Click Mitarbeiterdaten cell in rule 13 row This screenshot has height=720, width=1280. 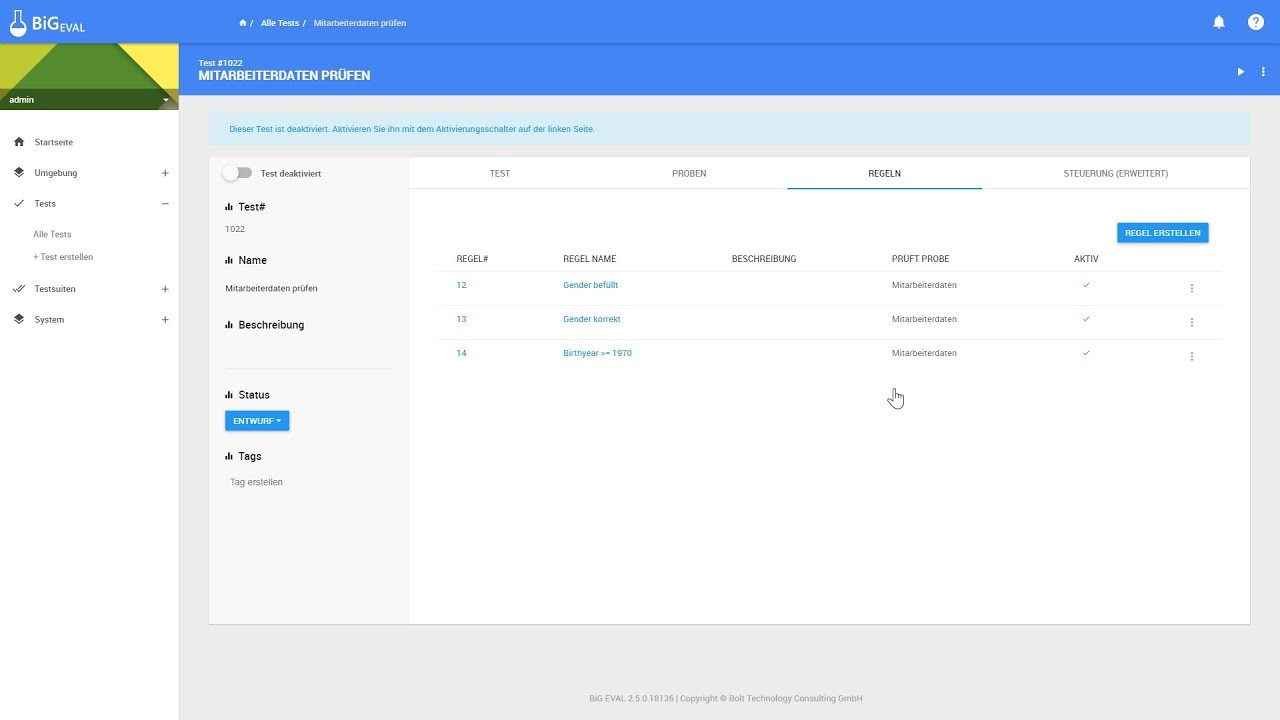[924, 319]
